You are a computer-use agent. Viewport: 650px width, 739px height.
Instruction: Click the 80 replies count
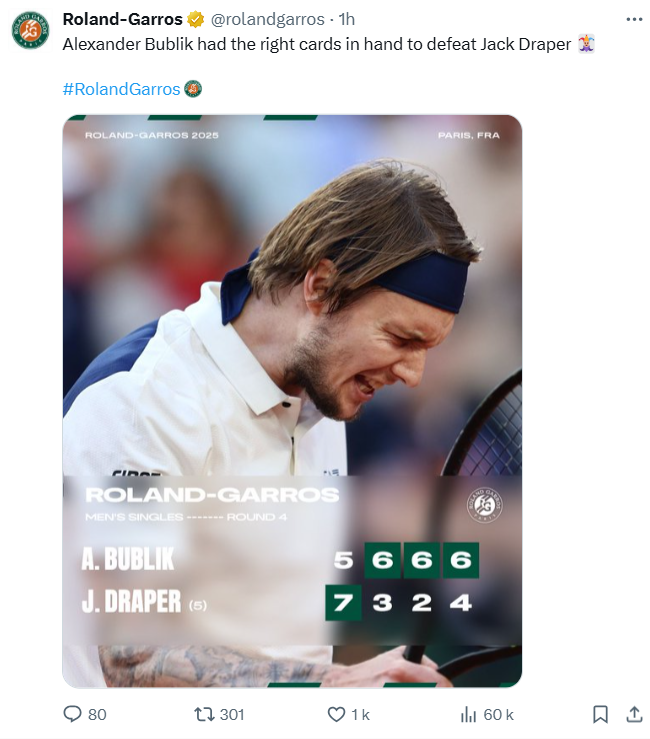(97, 714)
